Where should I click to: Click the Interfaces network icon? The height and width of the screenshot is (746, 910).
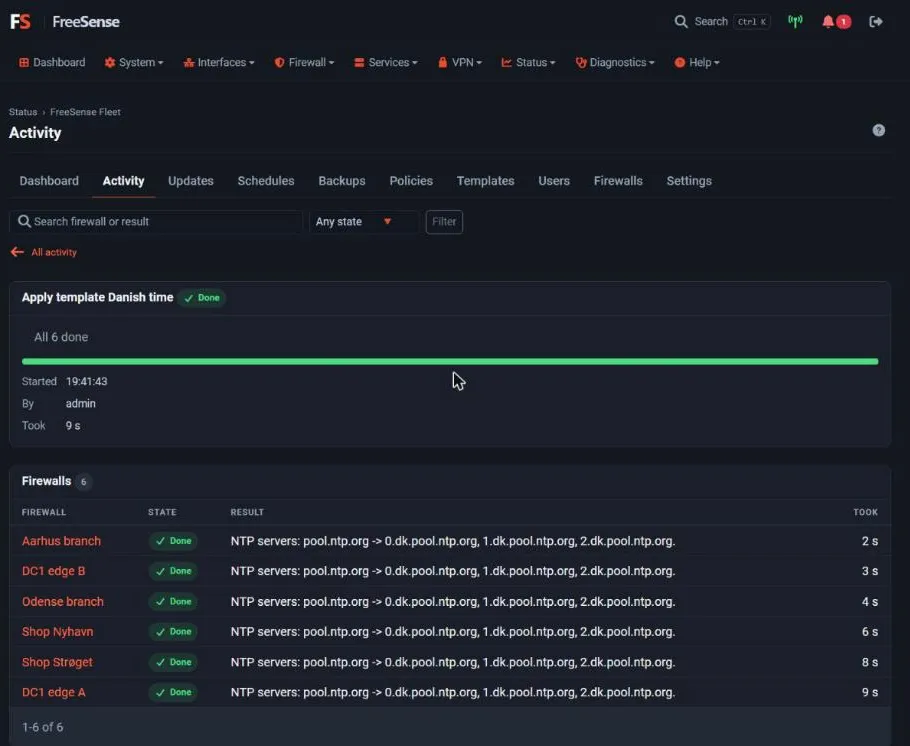(x=189, y=62)
